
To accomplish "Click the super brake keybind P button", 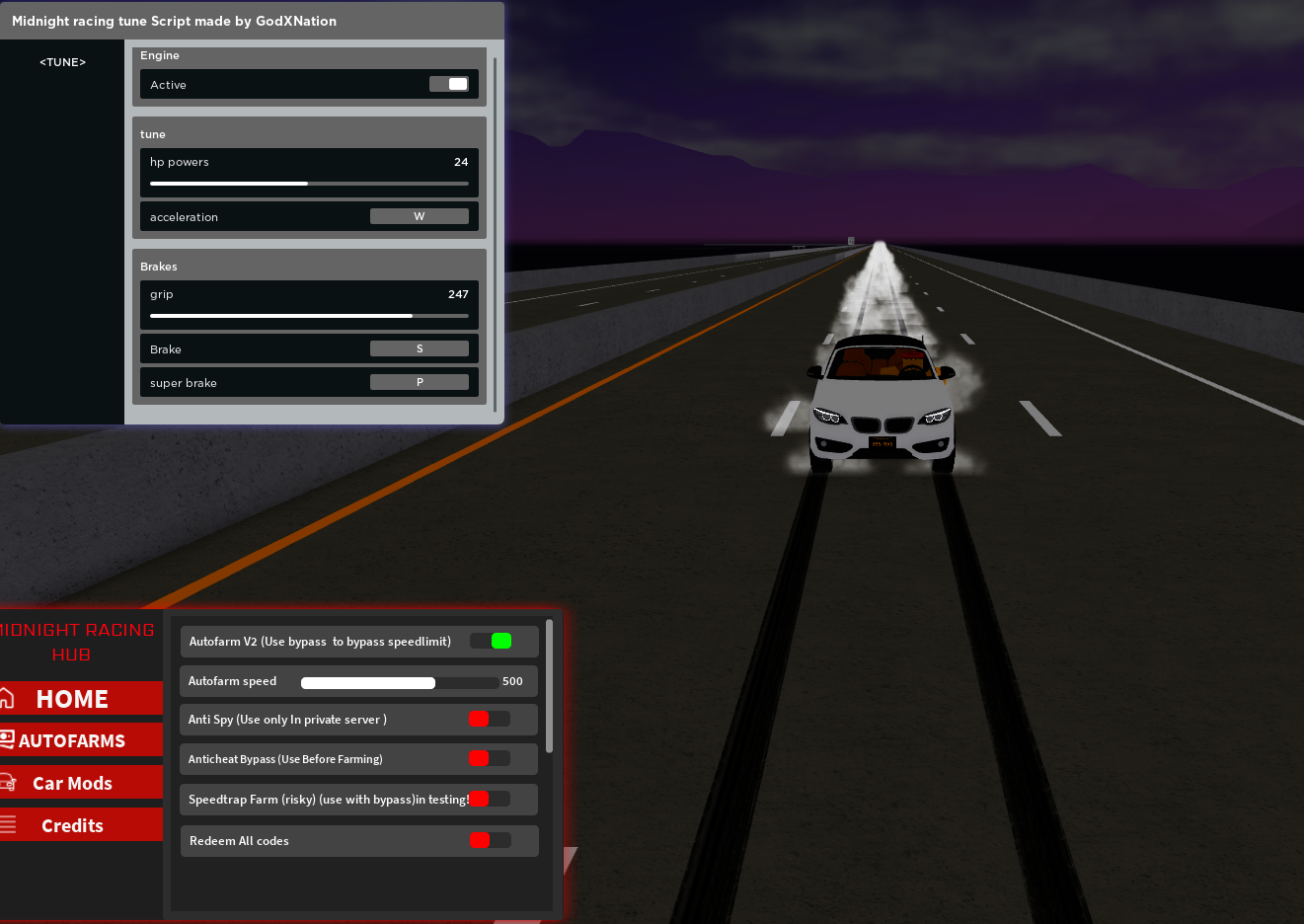I will (x=419, y=382).
